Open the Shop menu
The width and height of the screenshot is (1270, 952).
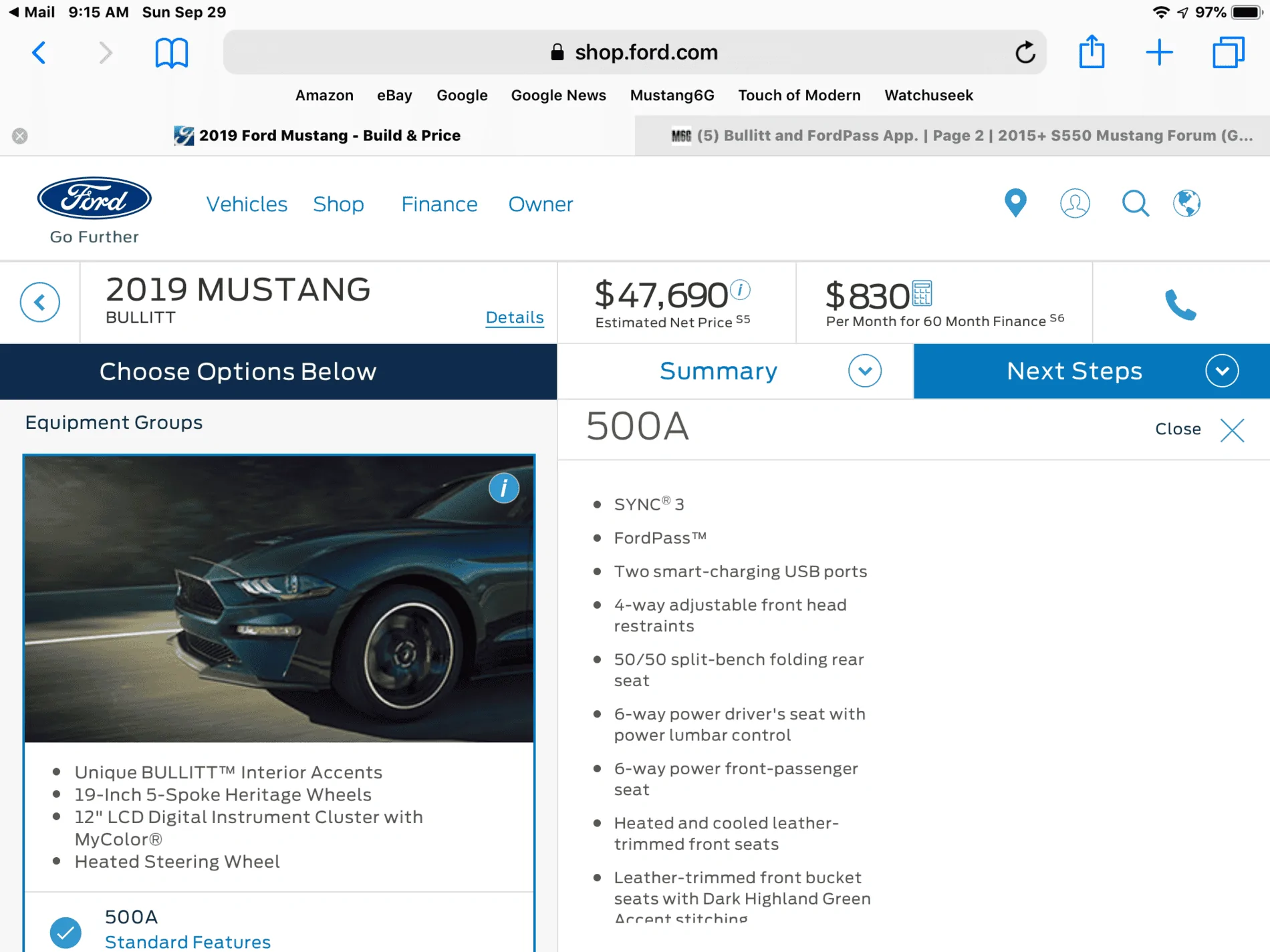coord(338,204)
